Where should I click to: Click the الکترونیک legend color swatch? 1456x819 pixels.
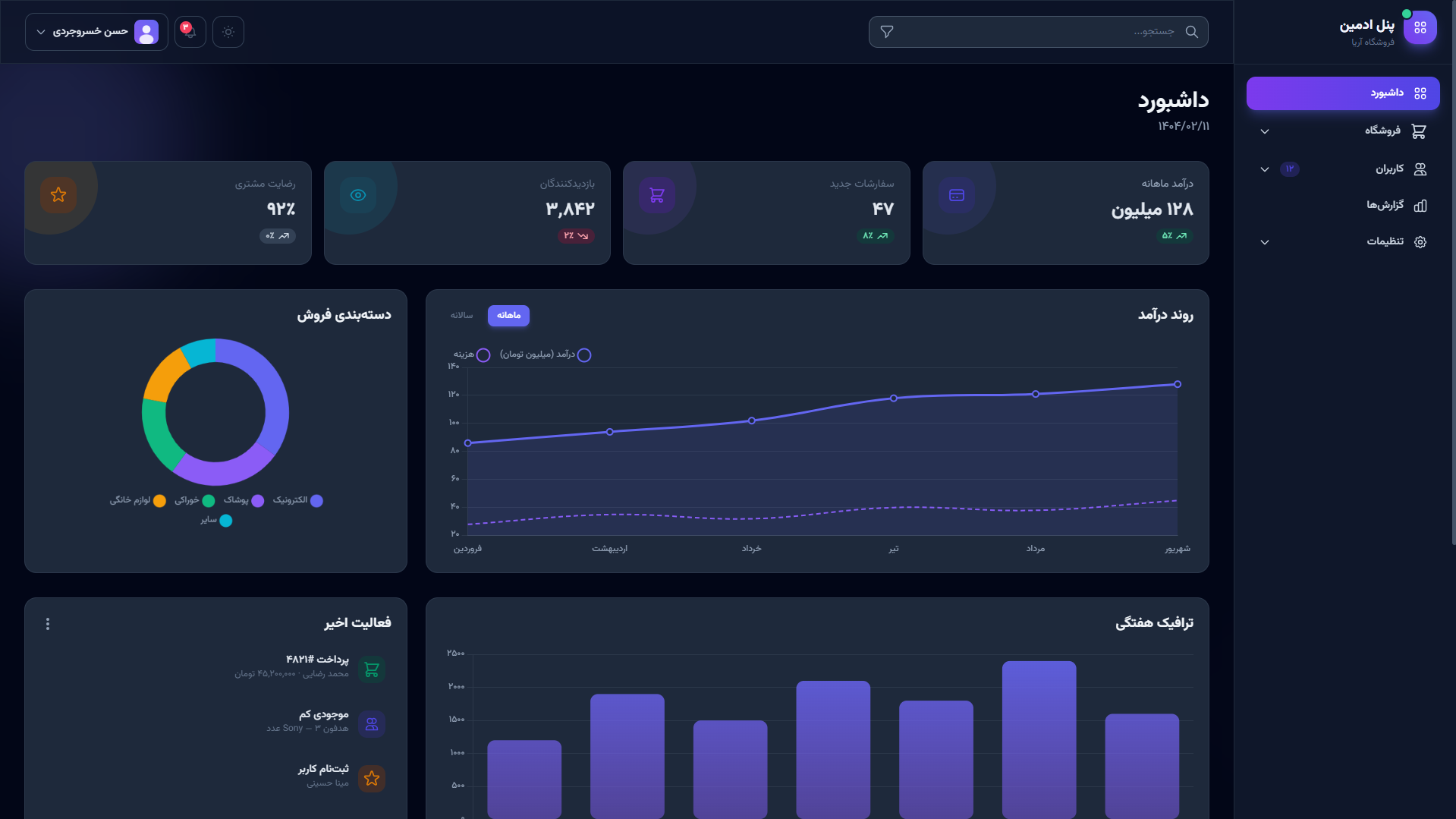coord(316,501)
